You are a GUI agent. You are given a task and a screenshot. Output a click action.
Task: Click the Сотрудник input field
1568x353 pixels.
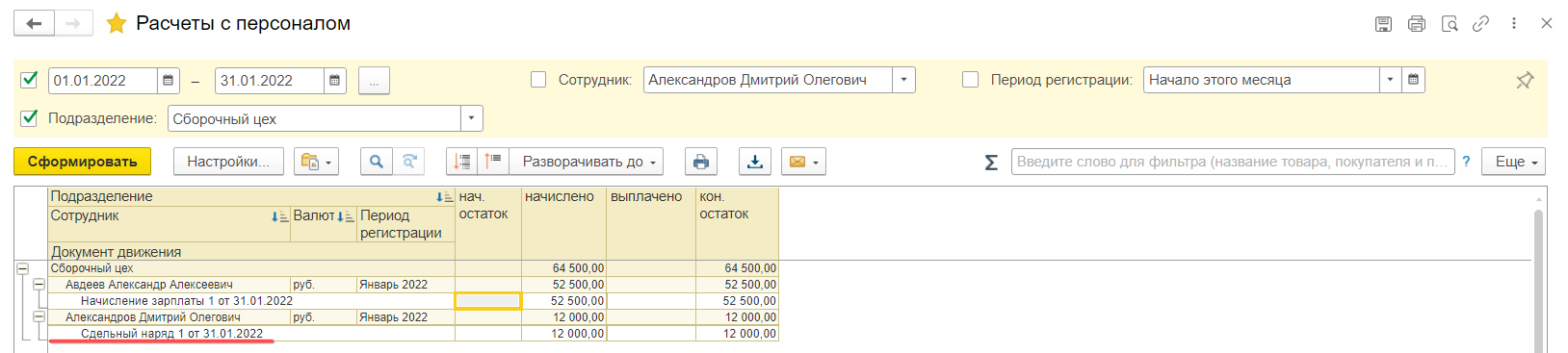coord(768,80)
